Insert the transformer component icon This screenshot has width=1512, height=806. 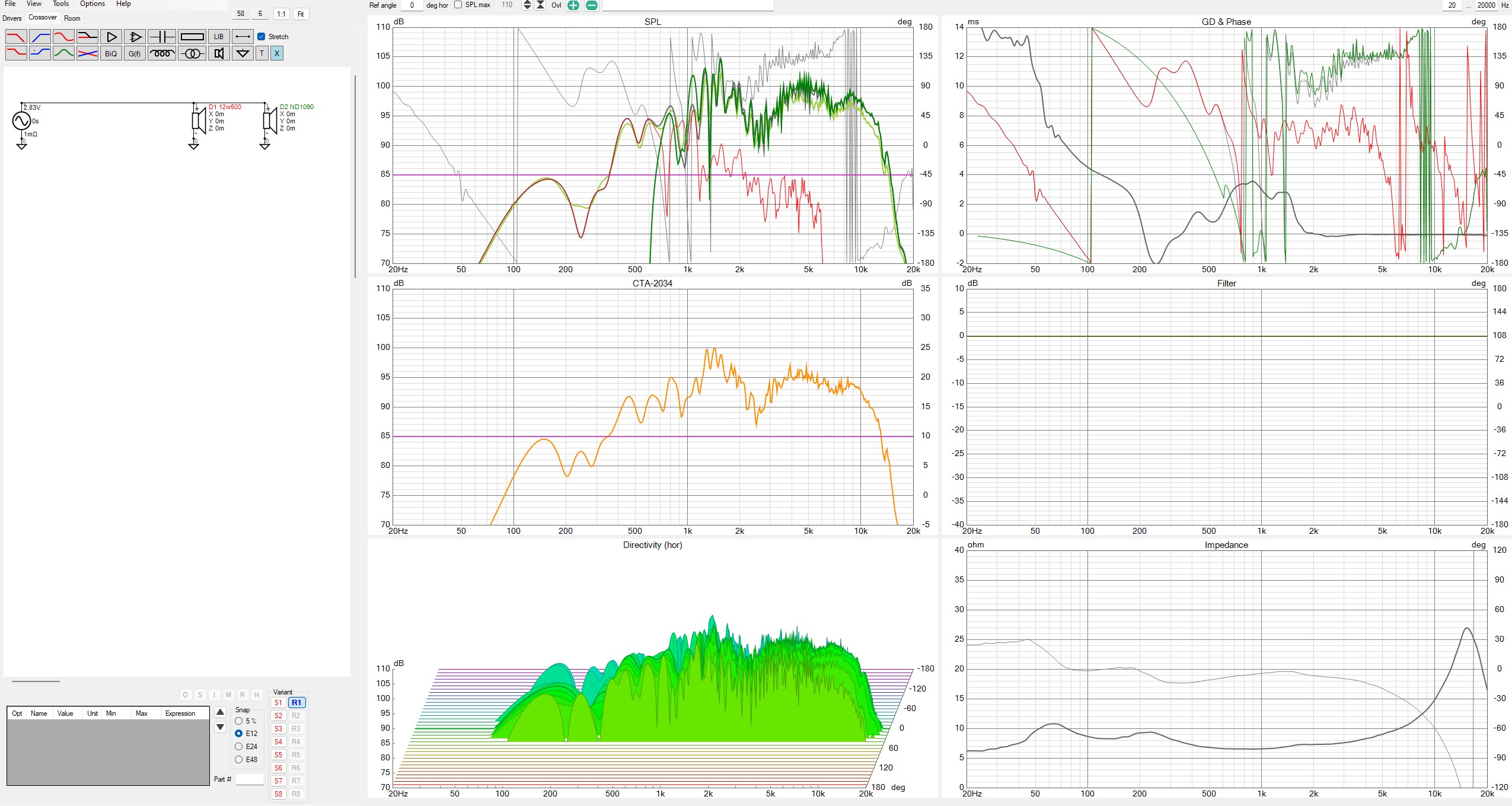pos(192,53)
